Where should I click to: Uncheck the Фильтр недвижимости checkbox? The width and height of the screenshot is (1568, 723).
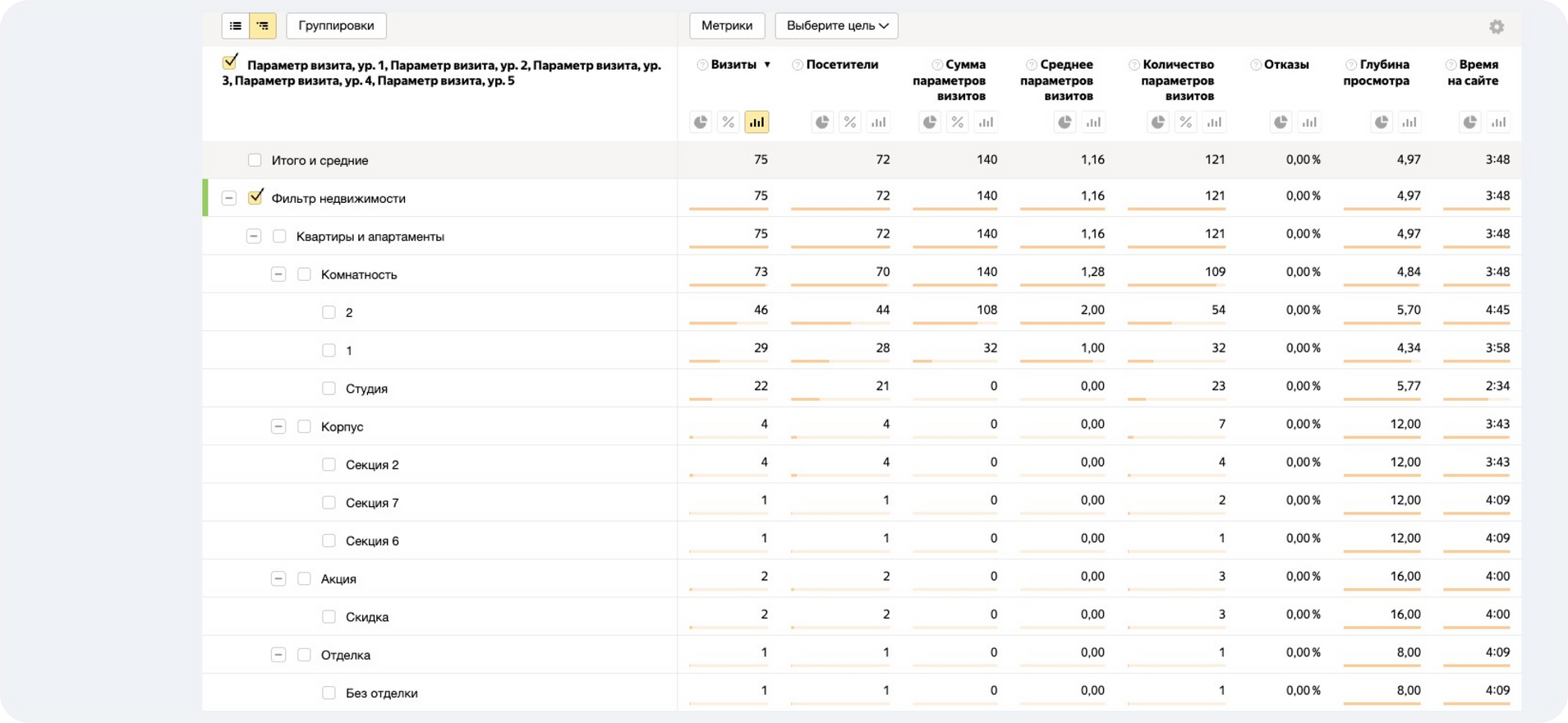coord(255,198)
